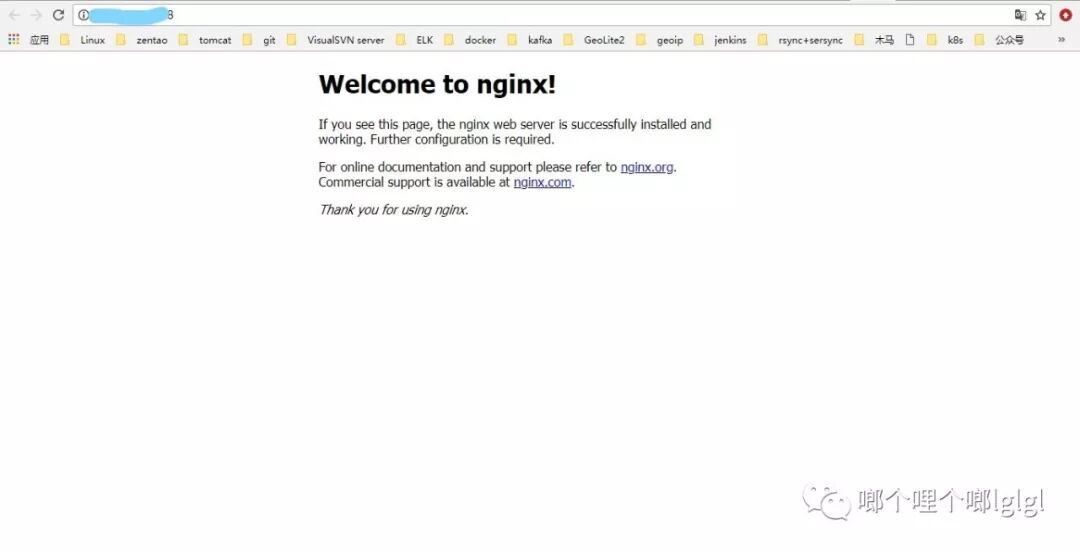Open the GeoLite2 bookmark folder

pos(594,40)
